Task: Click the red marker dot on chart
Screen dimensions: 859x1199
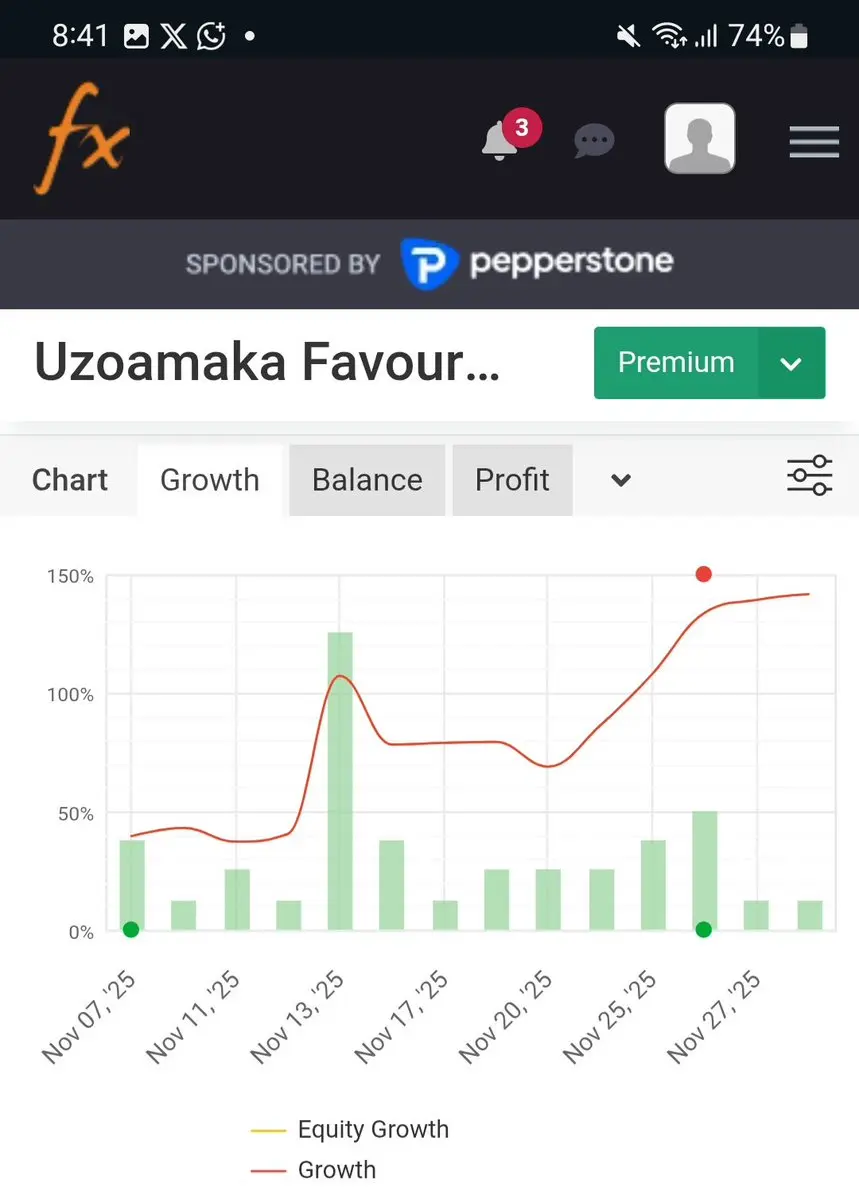Action: coord(704,574)
